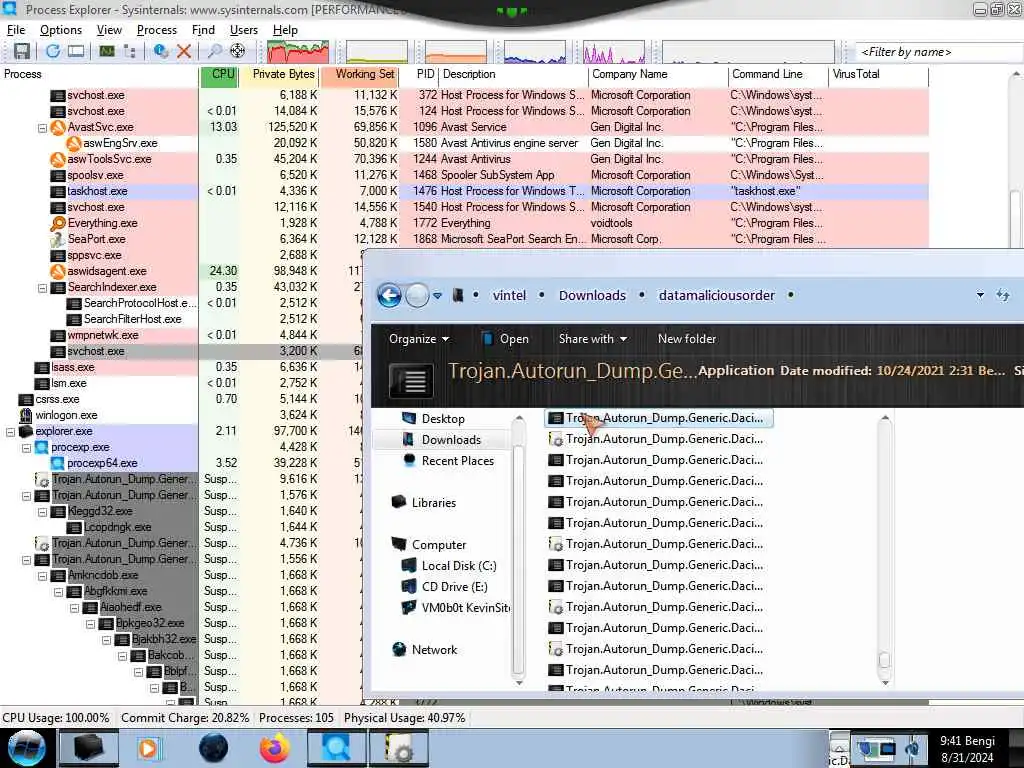This screenshot has width=1024, height=768.
Task: Open the Help menu
Action: tap(285, 30)
